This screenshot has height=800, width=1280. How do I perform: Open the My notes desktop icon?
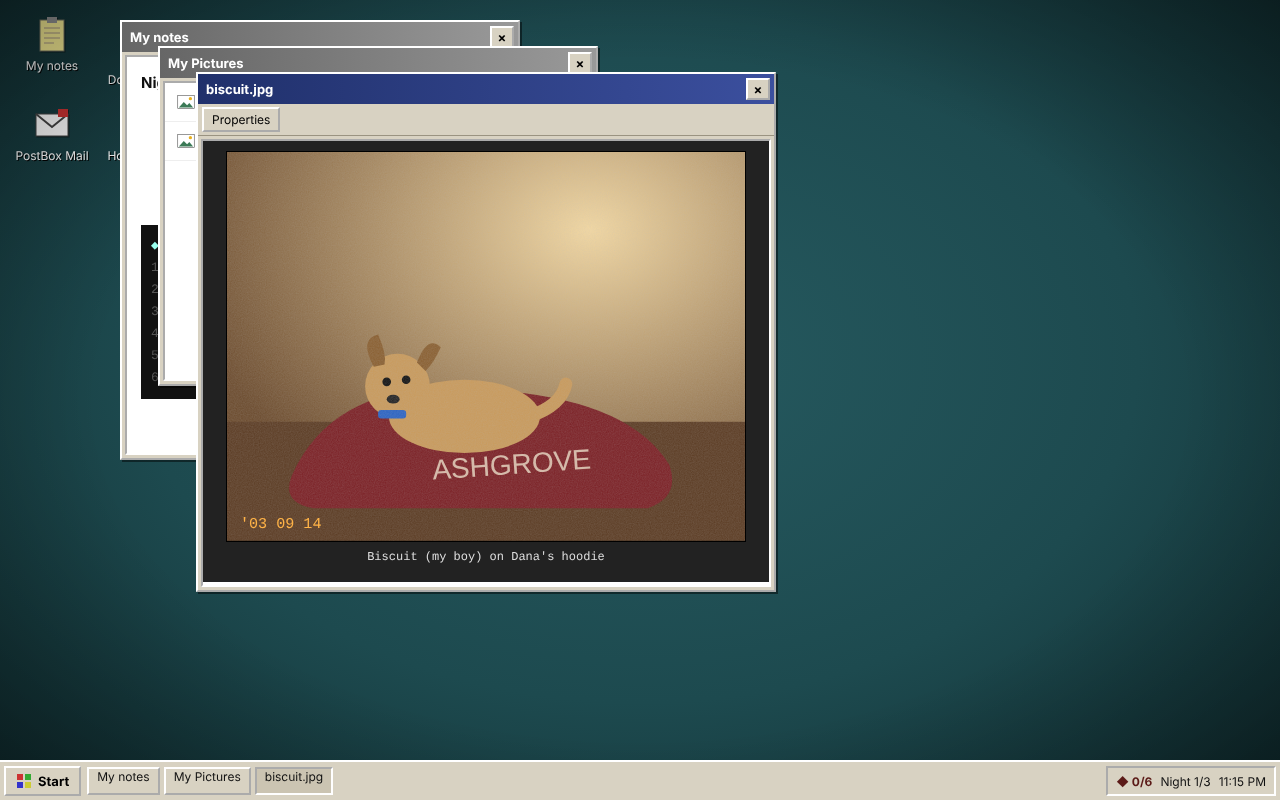pyautogui.click(x=52, y=45)
